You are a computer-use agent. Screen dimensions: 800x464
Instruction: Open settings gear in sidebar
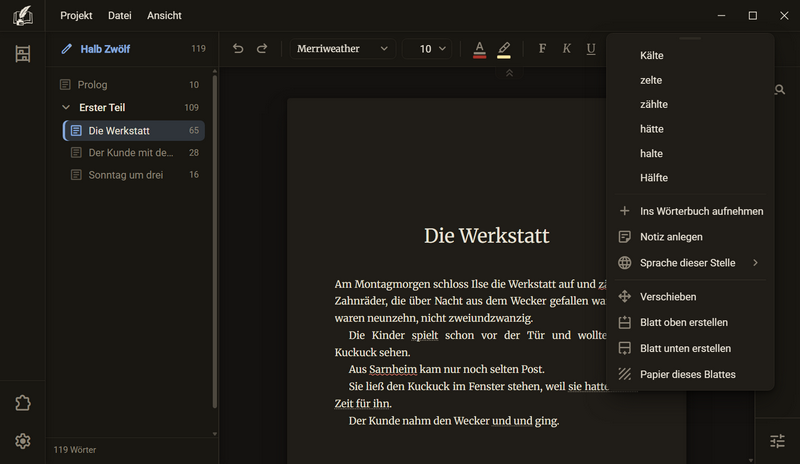(x=22, y=441)
